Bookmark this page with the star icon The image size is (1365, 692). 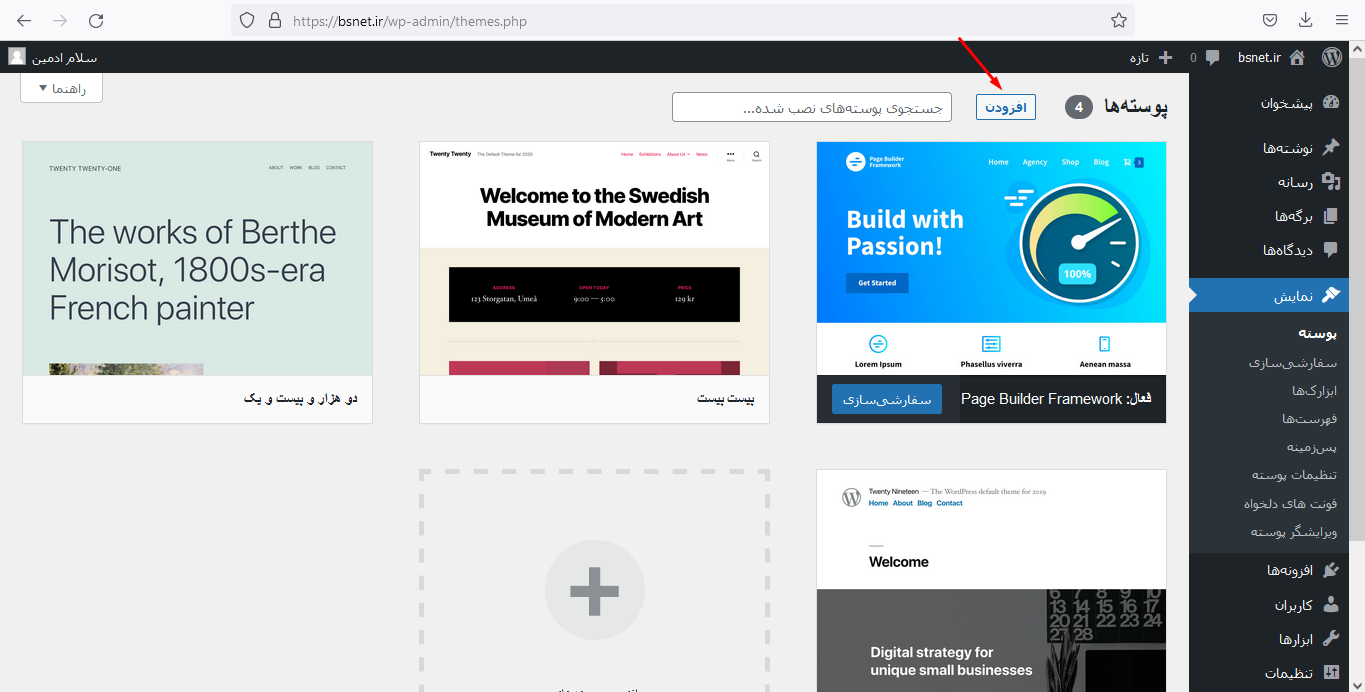coord(1119,20)
